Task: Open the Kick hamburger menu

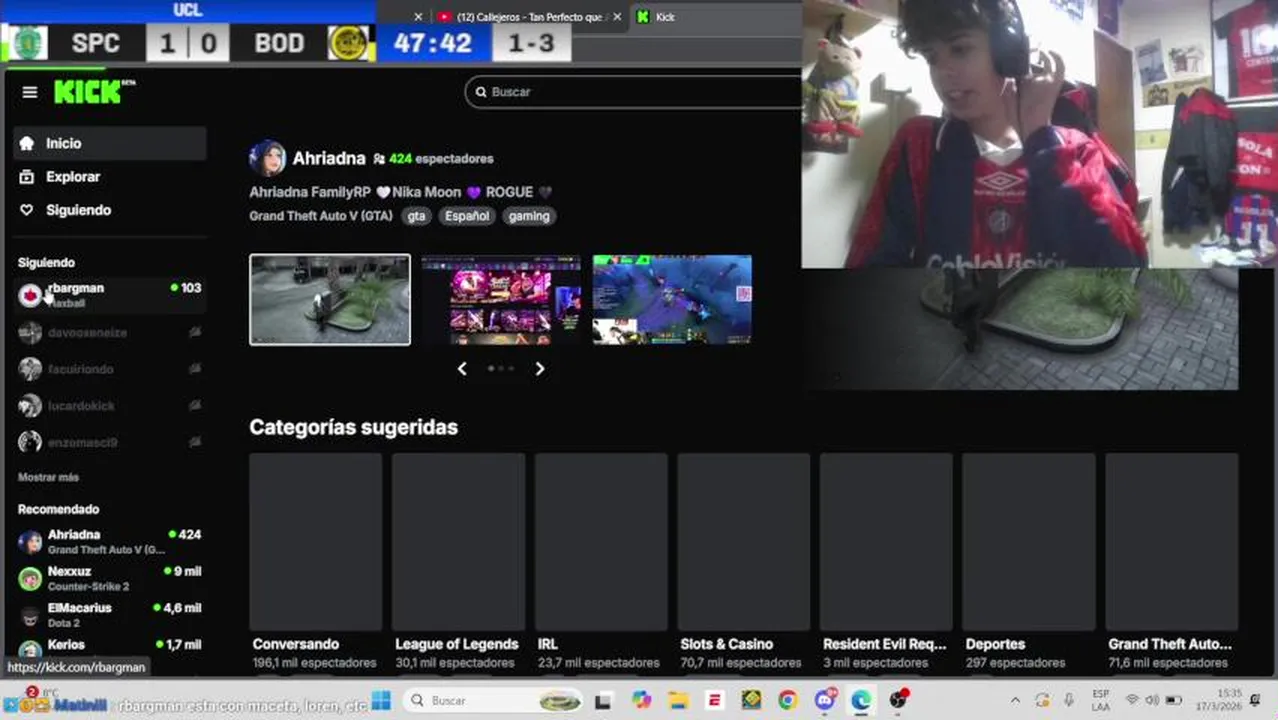Action: point(30,92)
